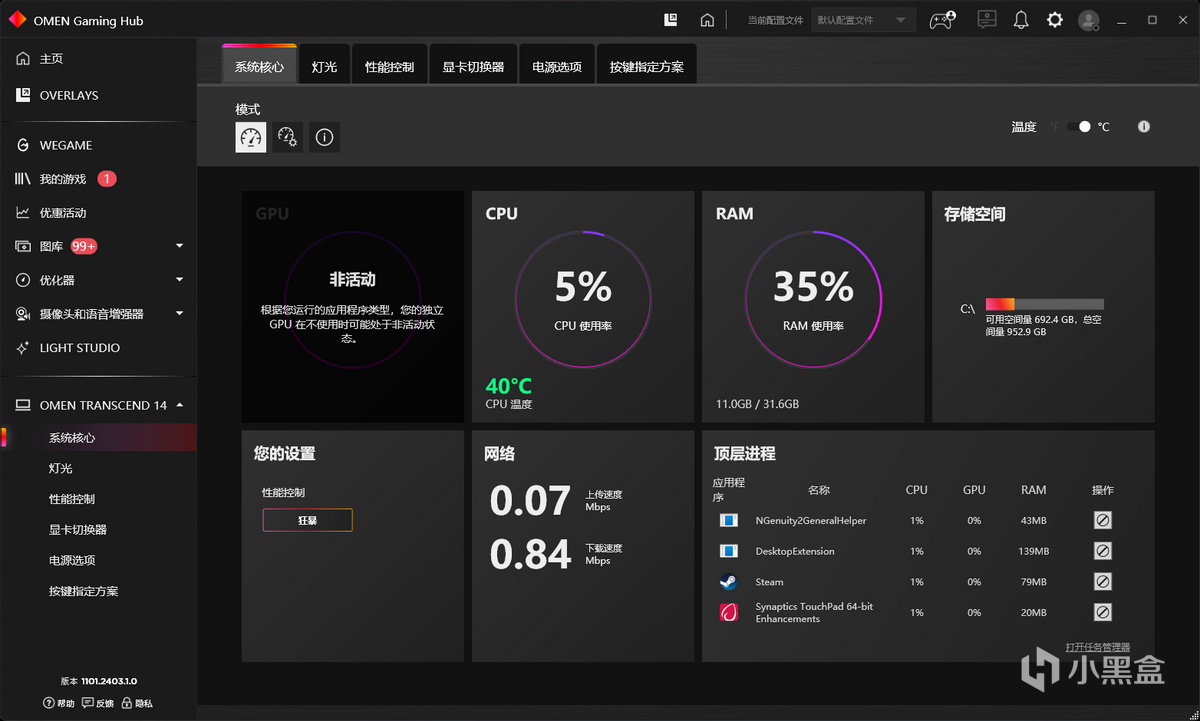Click the DesktopExtension process name
The image size is (1200, 721).
coord(795,551)
